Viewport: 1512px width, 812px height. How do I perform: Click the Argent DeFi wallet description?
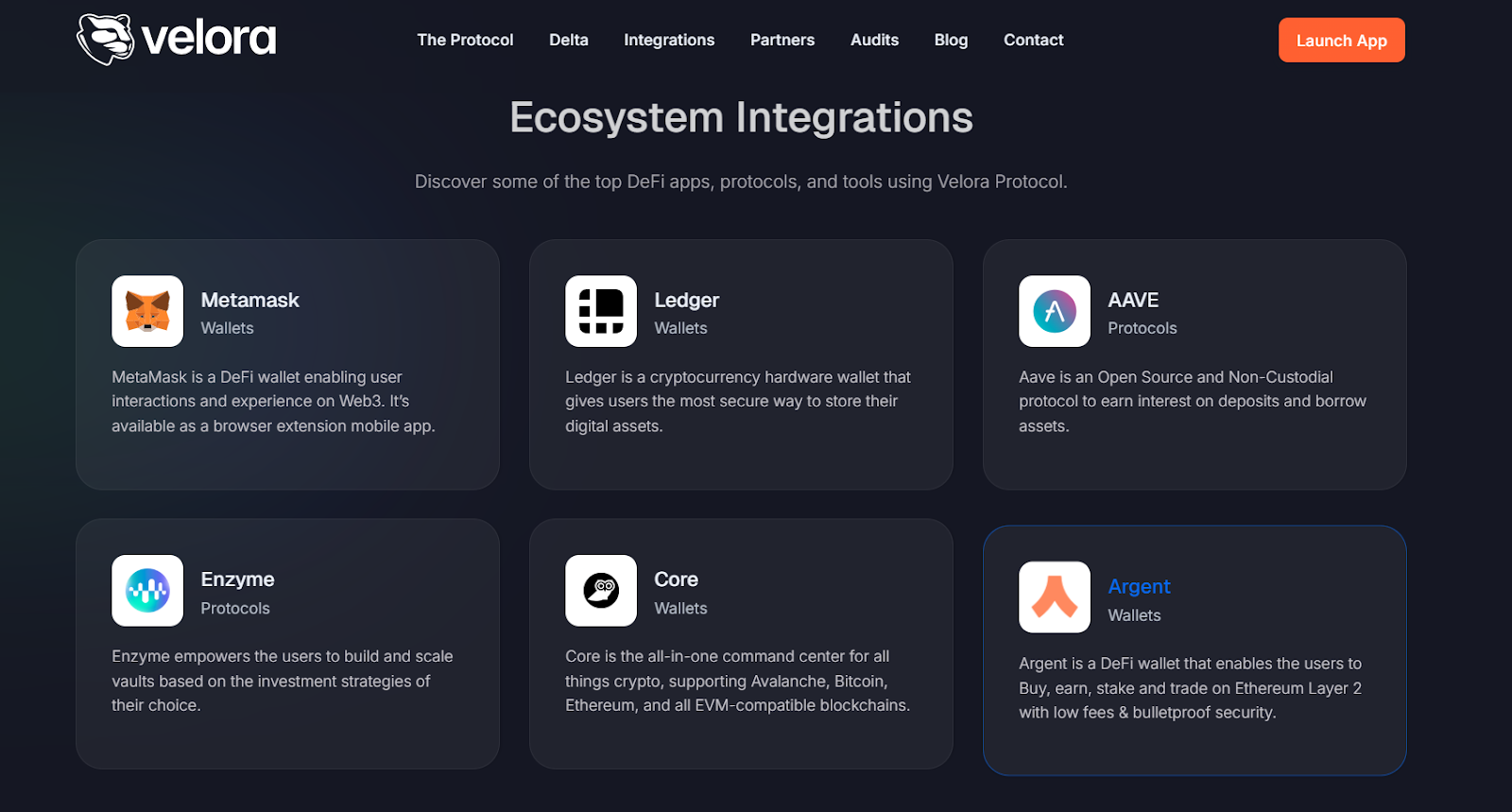[1191, 688]
